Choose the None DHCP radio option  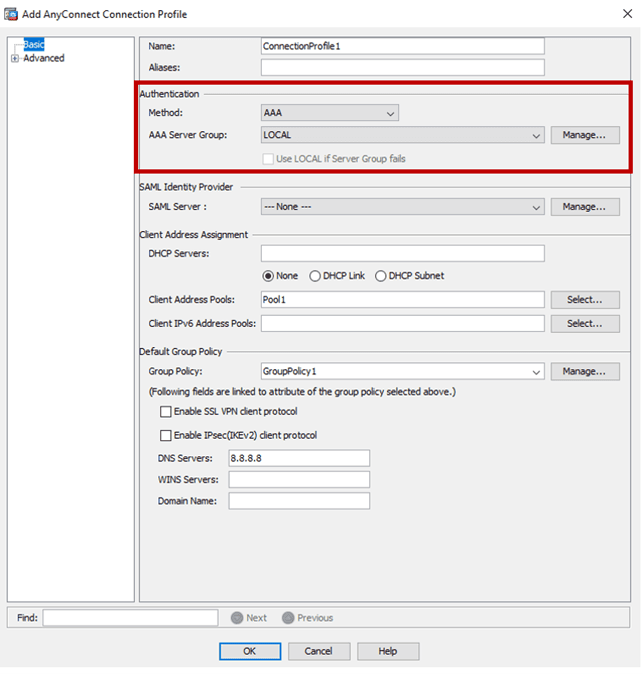pyautogui.click(x=268, y=276)
